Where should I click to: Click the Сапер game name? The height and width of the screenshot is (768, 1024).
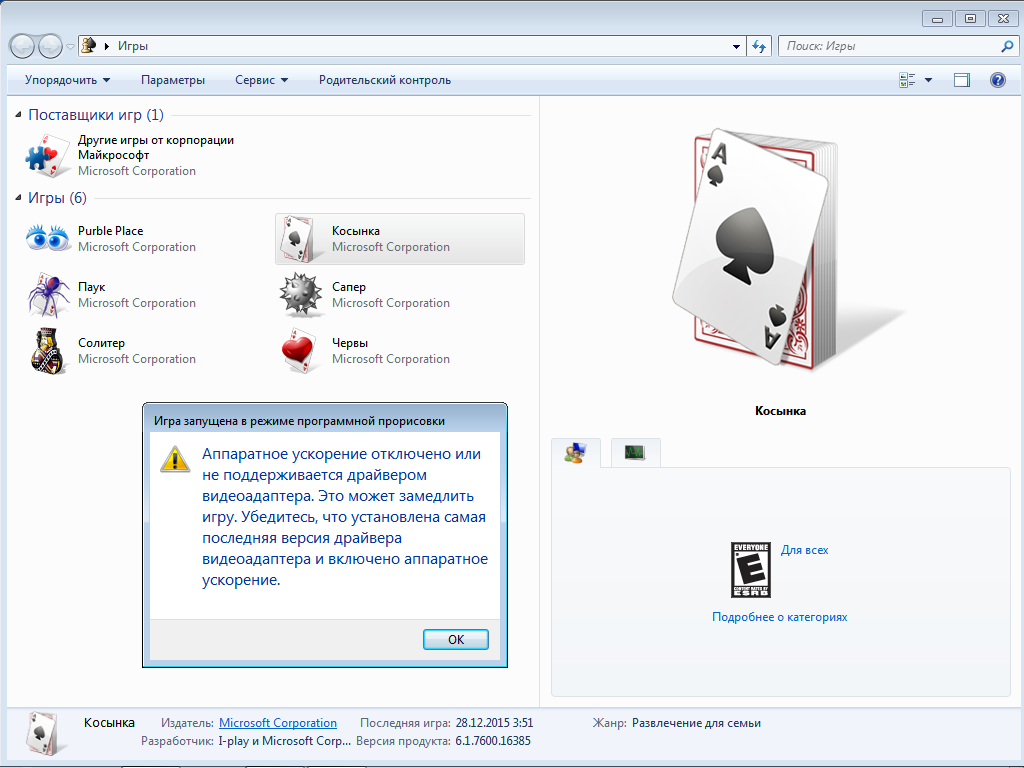[x=349, y=287]
